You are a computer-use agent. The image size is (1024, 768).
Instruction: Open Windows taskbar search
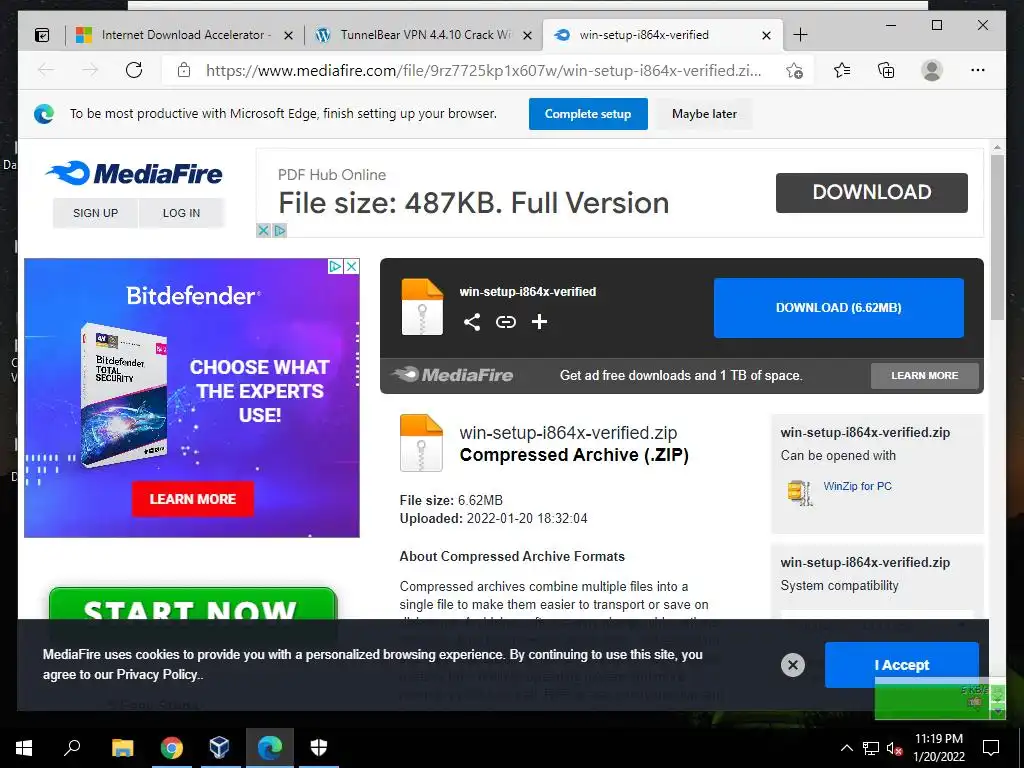pyautogui.click(x=72, y=748)
